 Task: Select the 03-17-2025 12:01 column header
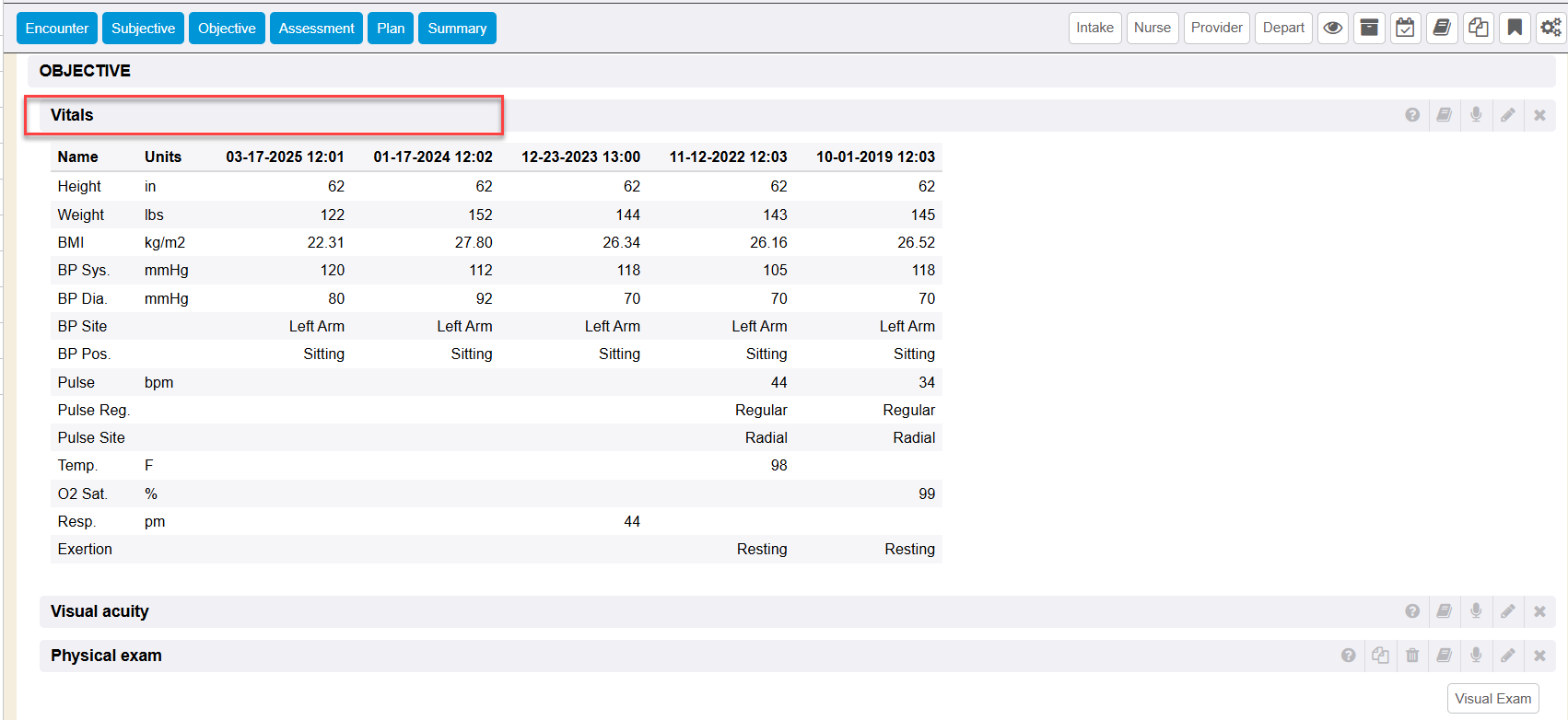[285, 157]
